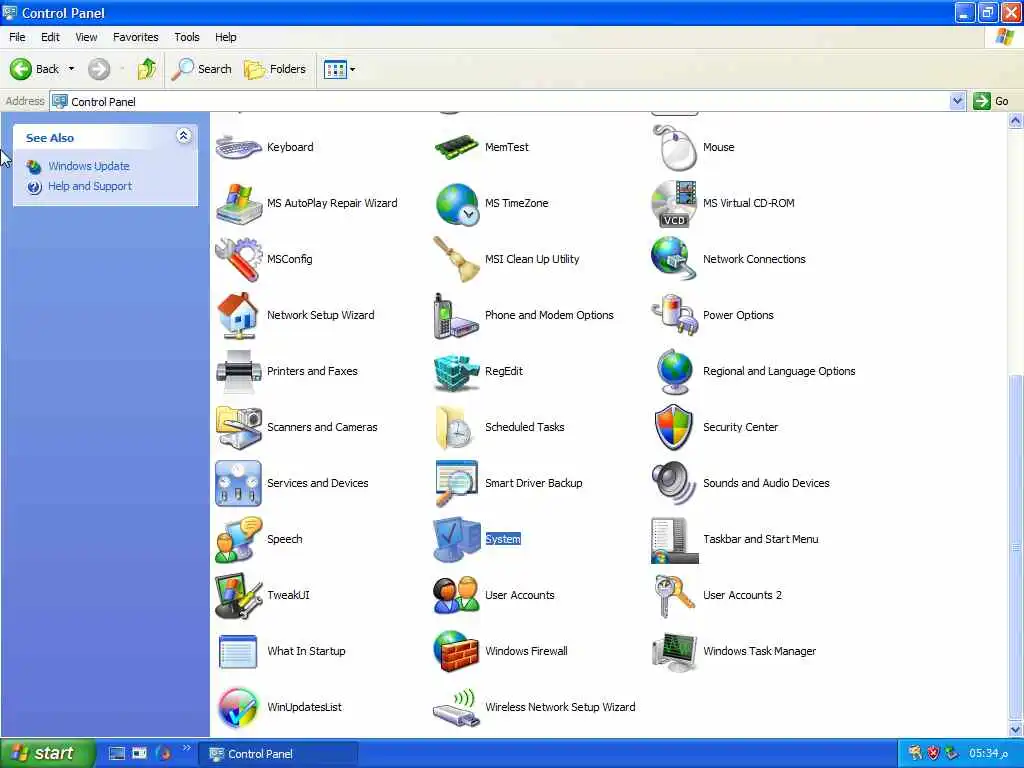This screenshot has height=768, width=1024.
Task: Click the Back toolbar button
Action: (35, 69)
